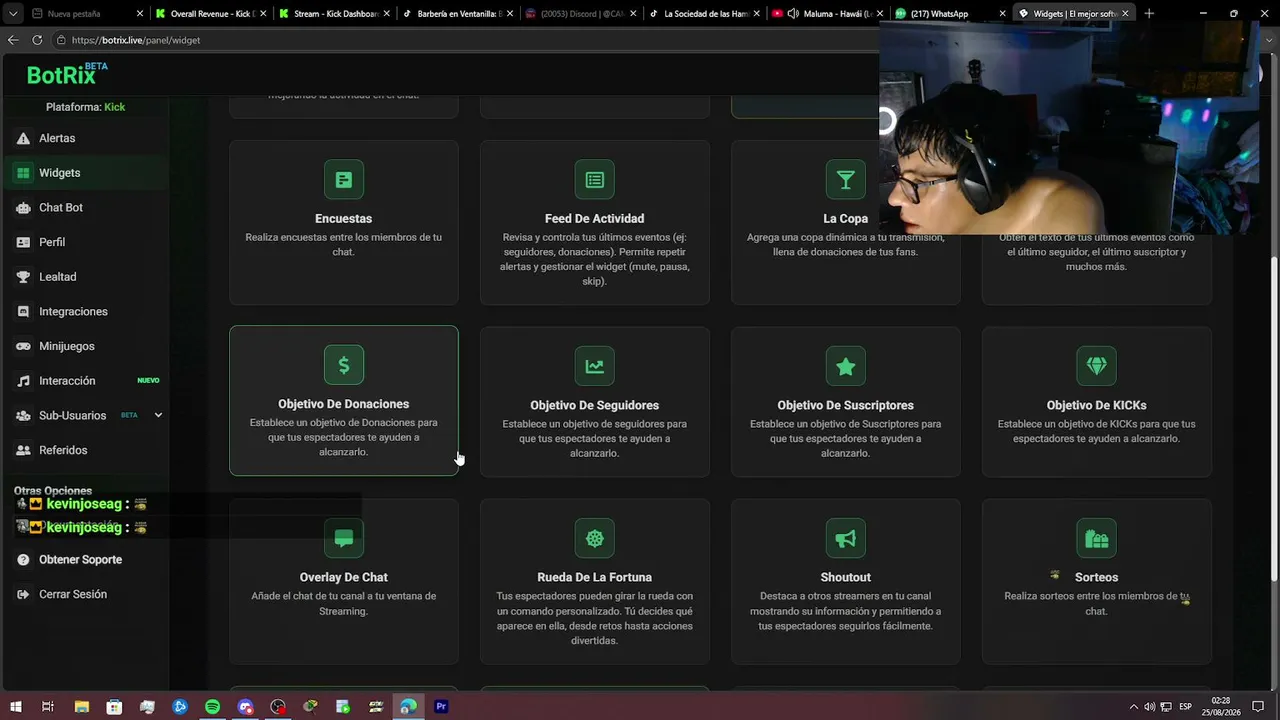
Task: Switch to the Stream Kick Dashboard tab
Action: [x=333, y=14]
